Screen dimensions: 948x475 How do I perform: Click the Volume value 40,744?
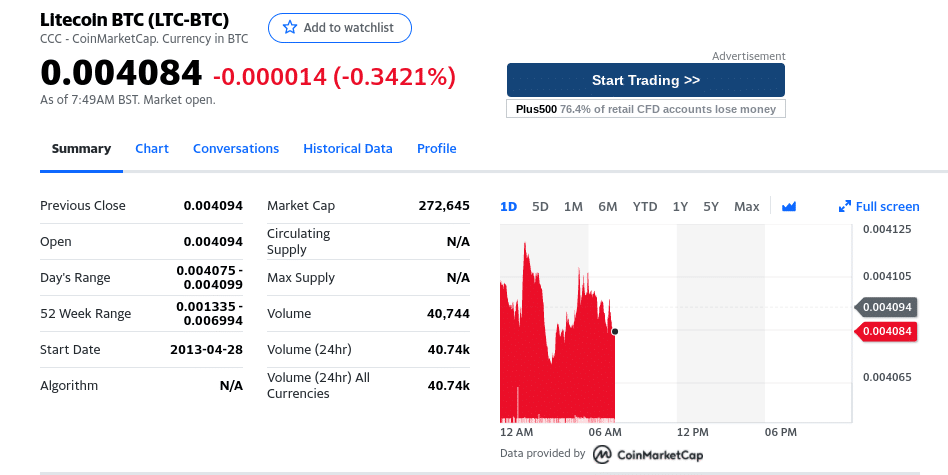pyautogui.click(x=448, y=314)
